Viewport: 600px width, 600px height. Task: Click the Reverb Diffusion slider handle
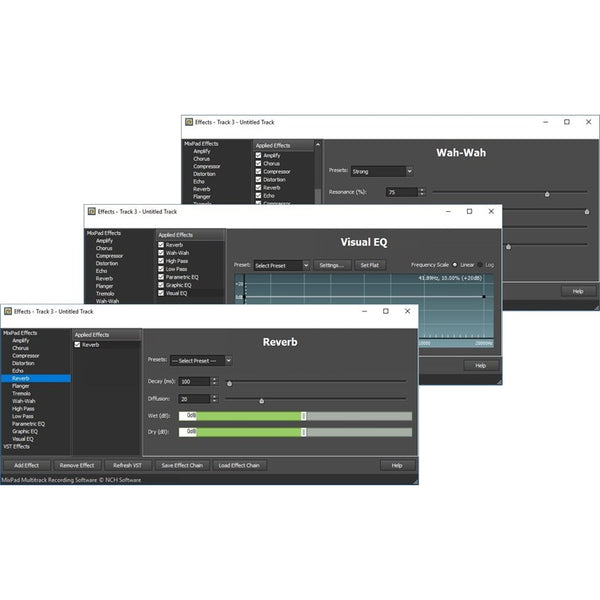261,399
